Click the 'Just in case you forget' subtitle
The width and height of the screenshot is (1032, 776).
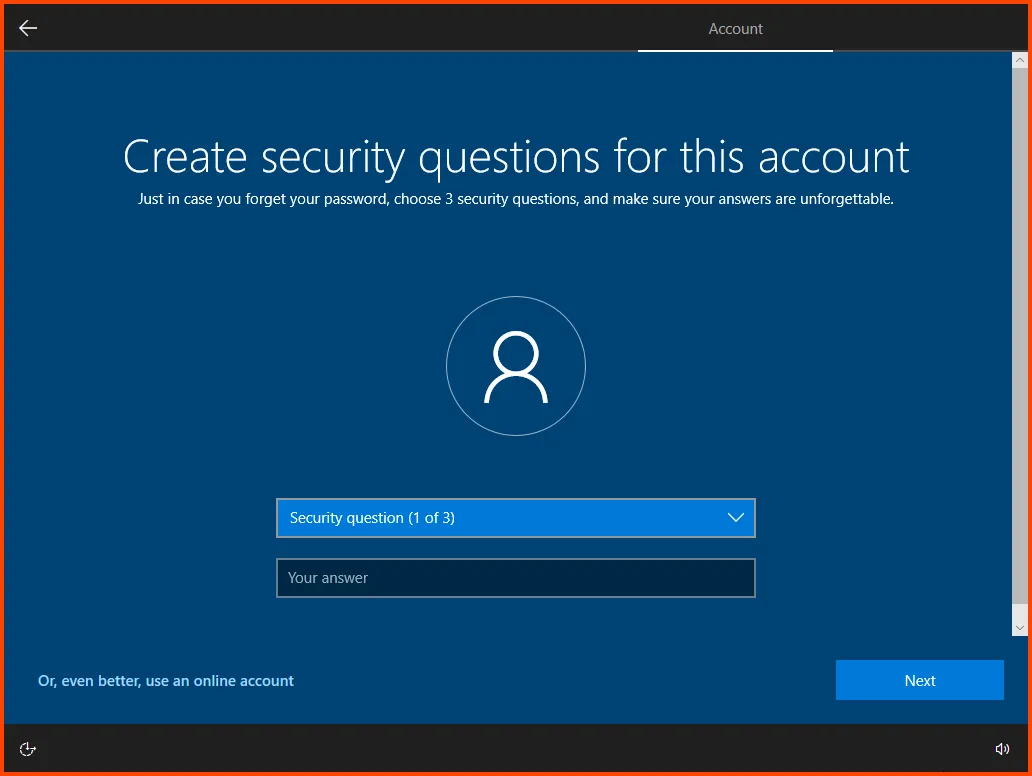(x=515, y=199)
